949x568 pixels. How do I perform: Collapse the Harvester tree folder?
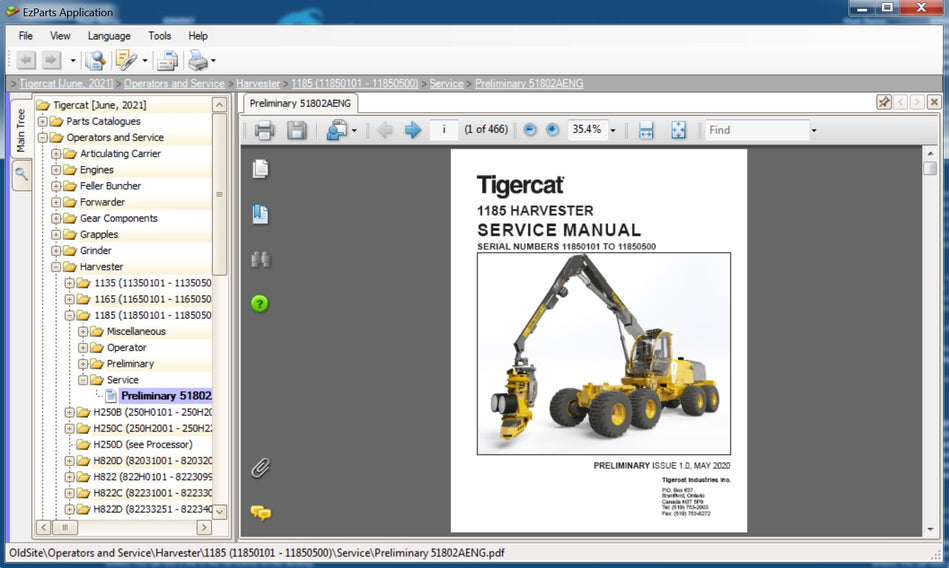coord(57,267)
